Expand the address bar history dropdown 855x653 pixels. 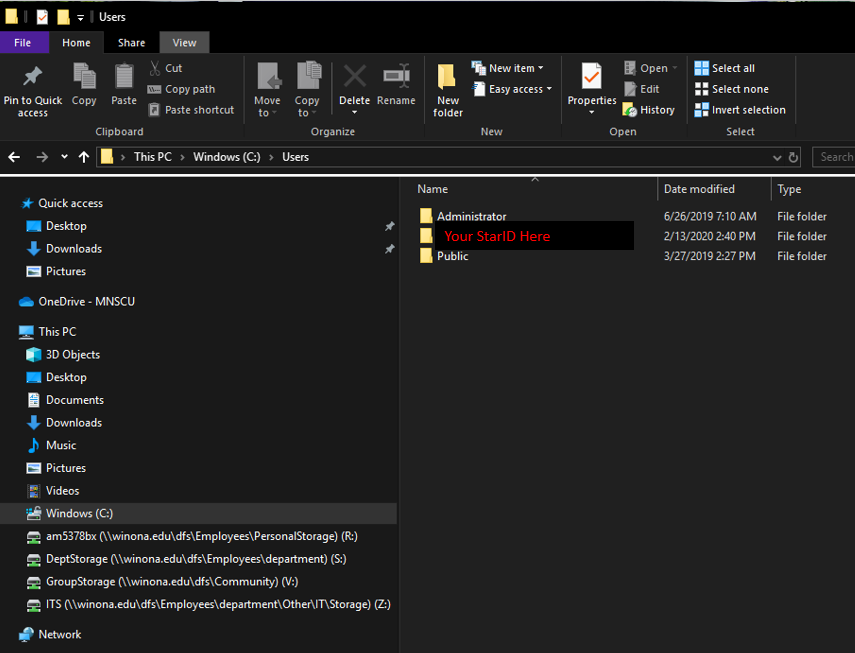tap(777, 157)
